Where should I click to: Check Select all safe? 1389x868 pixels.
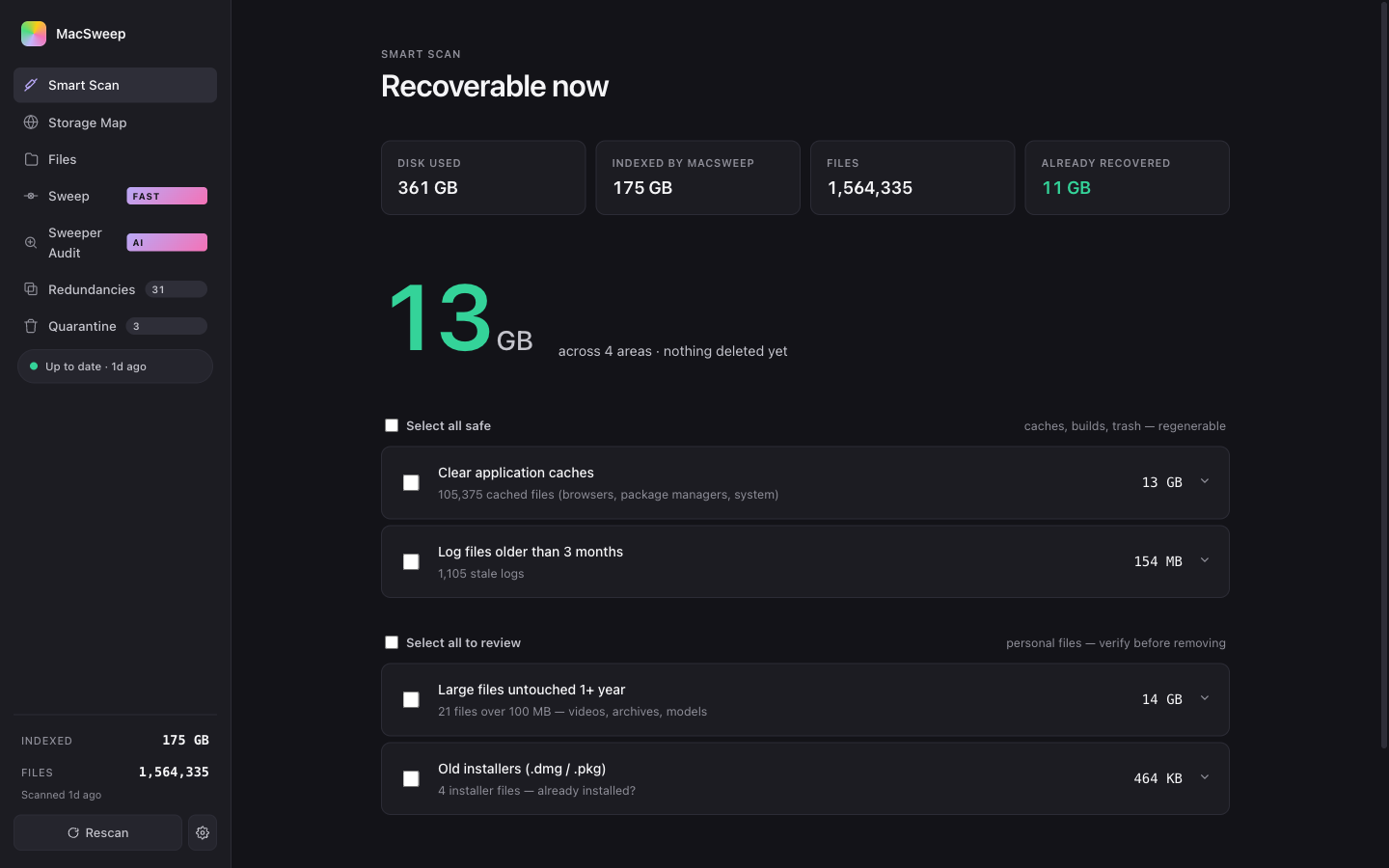coord(392,425)
